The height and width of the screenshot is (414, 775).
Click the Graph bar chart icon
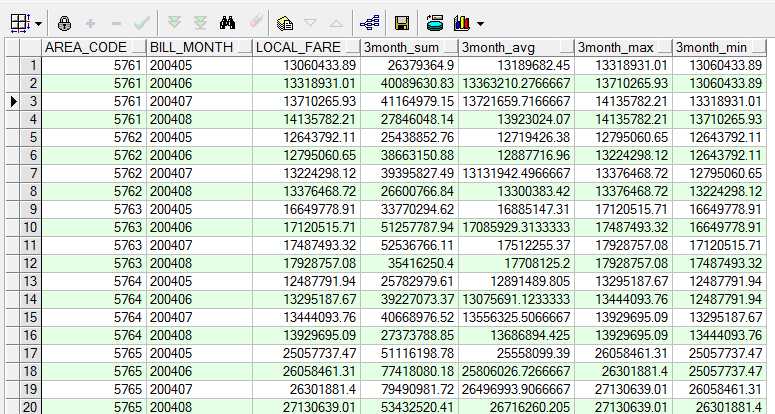(462, 23)
